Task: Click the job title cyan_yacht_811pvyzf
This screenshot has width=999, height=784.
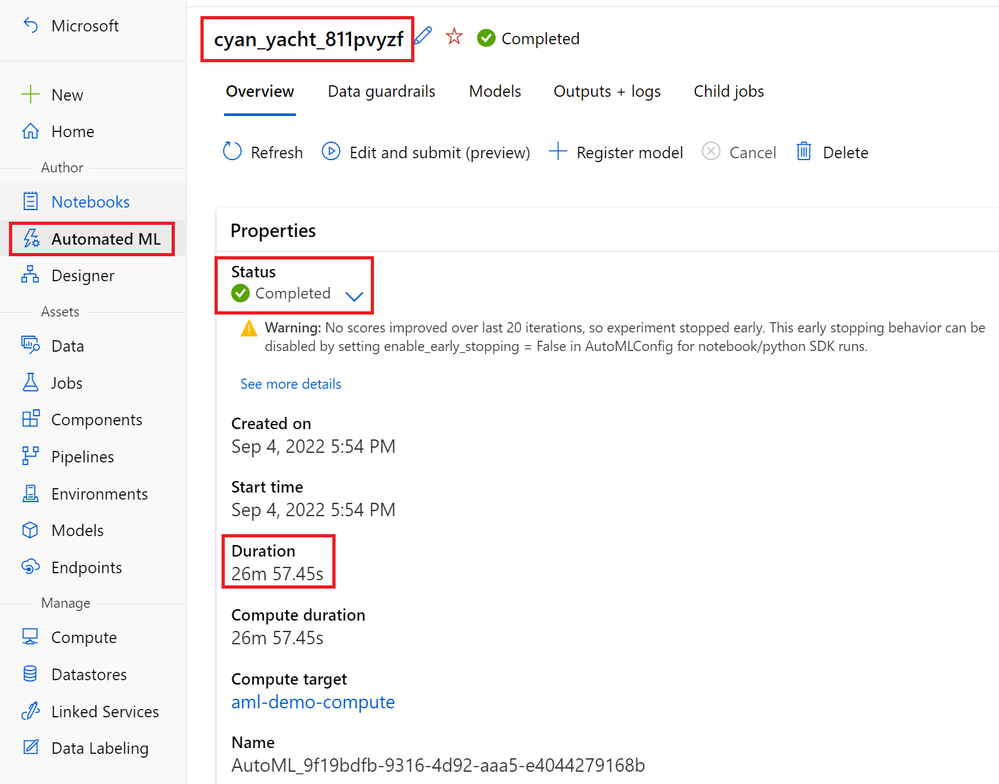Action: click(308, 39)
